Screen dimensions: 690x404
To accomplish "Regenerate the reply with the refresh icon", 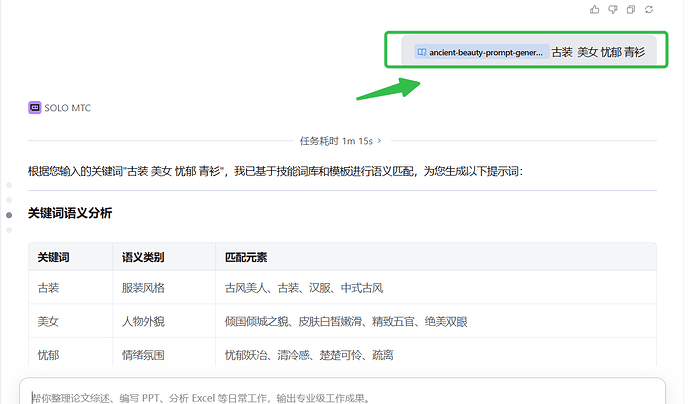I will 649,9.
